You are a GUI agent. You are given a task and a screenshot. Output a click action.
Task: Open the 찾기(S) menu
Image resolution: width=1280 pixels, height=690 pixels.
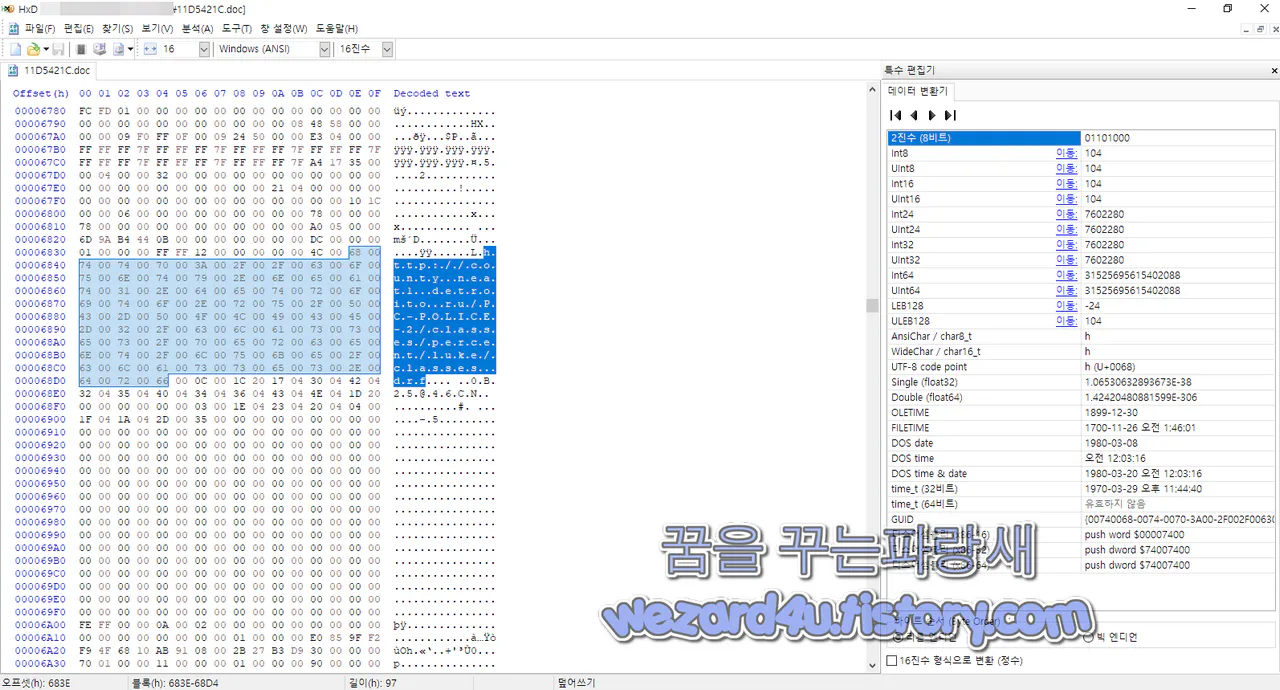point(118,29)
